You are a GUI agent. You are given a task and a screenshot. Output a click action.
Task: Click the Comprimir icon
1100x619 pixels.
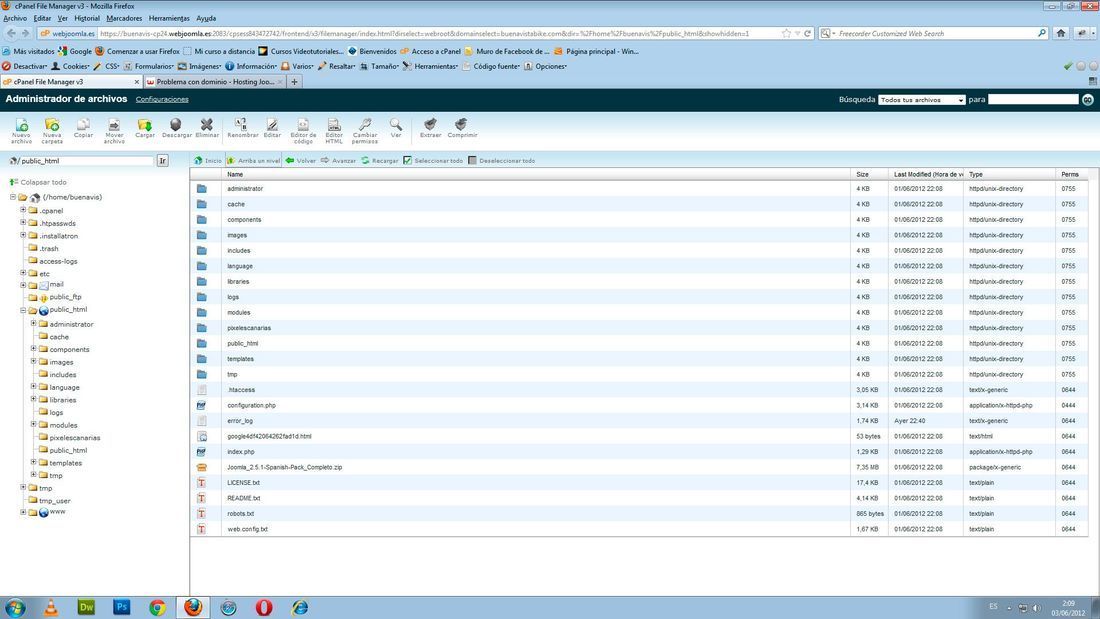[x=462, y=128]
